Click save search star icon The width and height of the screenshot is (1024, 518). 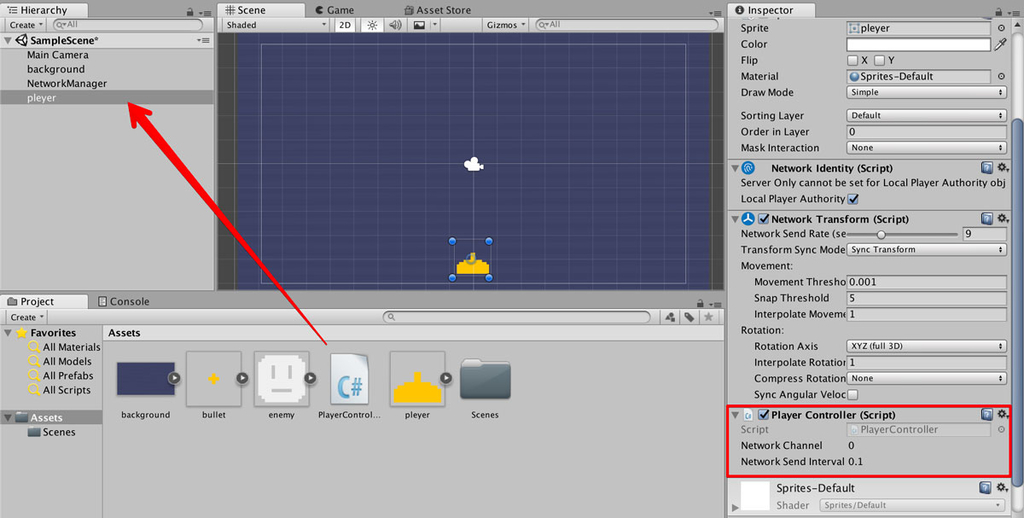(x=709, y=317)
